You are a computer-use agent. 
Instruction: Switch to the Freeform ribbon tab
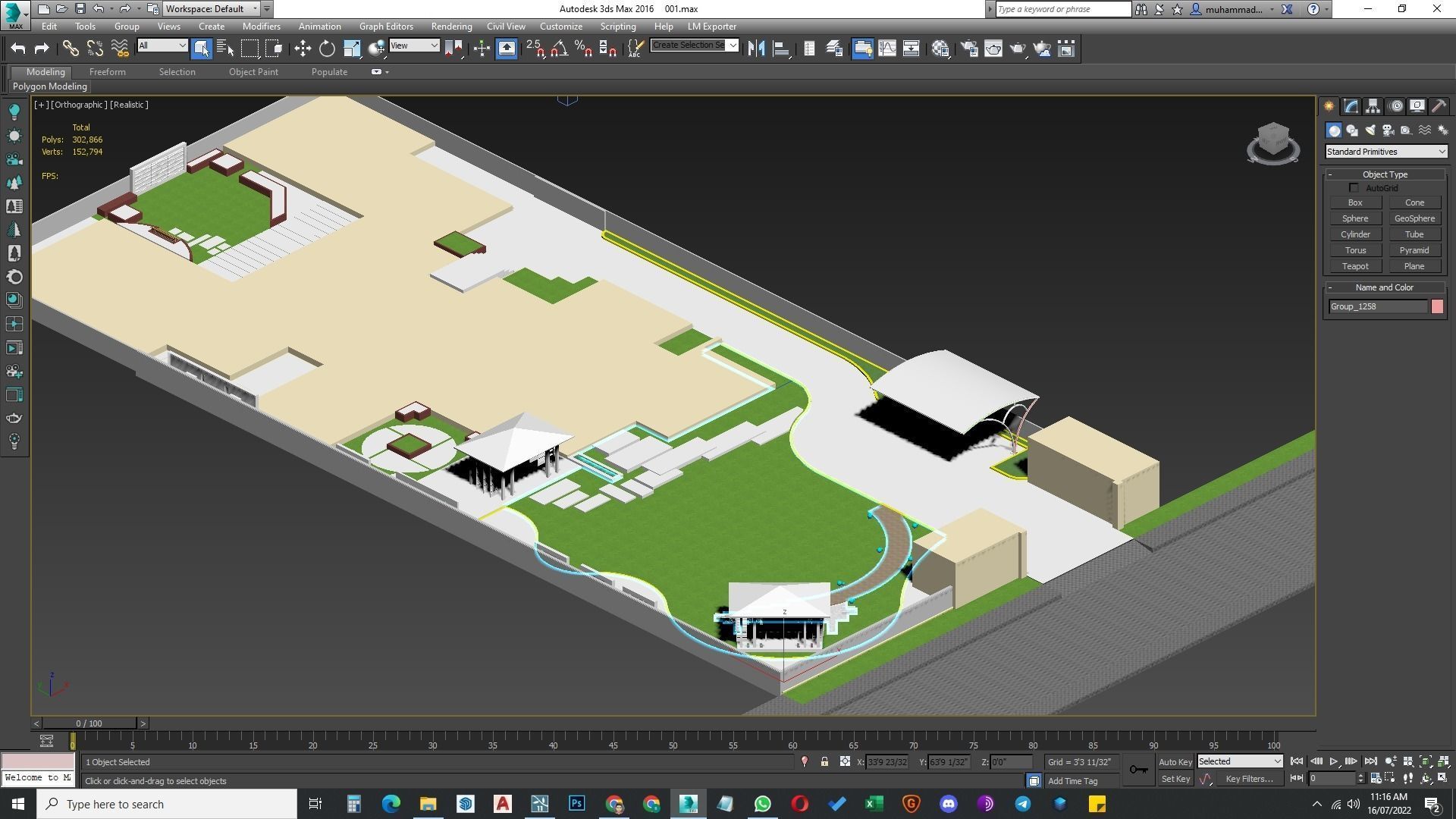click(x=107, y=72)
